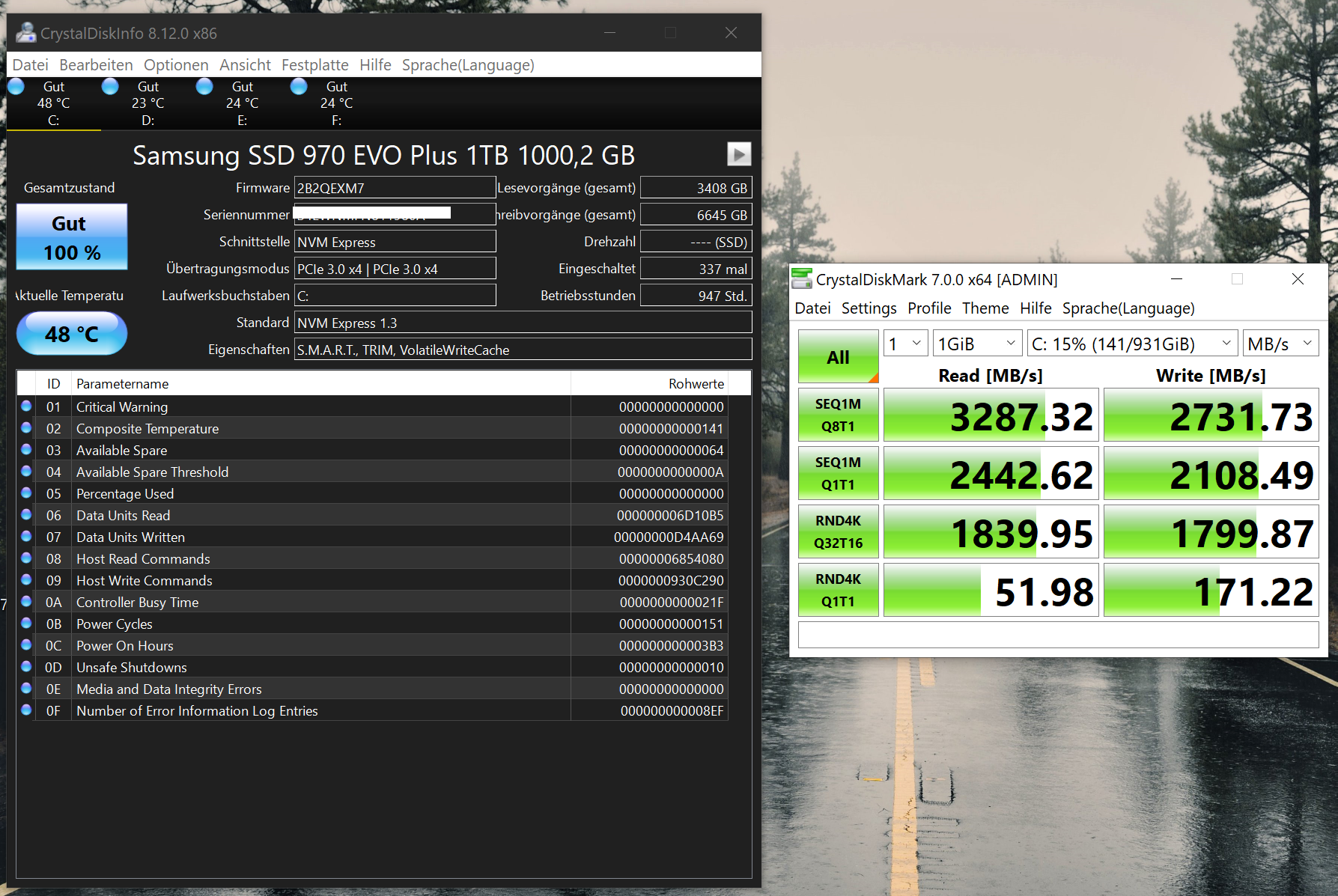Open the drive selection dropdown C: 15%
1338x896 pixels.
1132,344
